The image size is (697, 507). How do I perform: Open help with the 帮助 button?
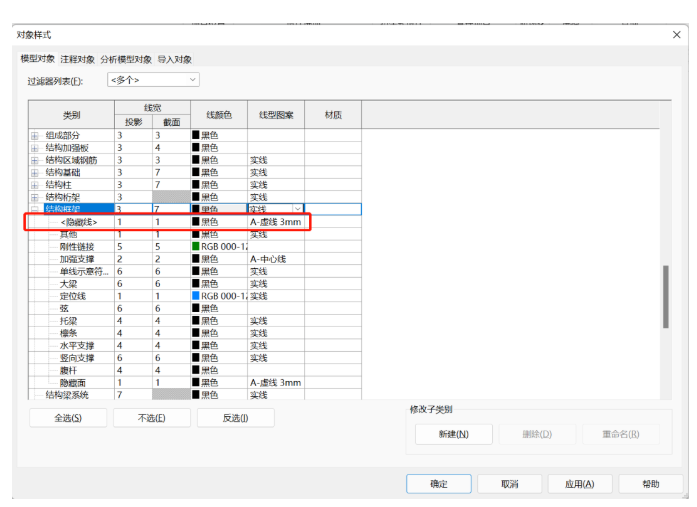tap(651, 484)
